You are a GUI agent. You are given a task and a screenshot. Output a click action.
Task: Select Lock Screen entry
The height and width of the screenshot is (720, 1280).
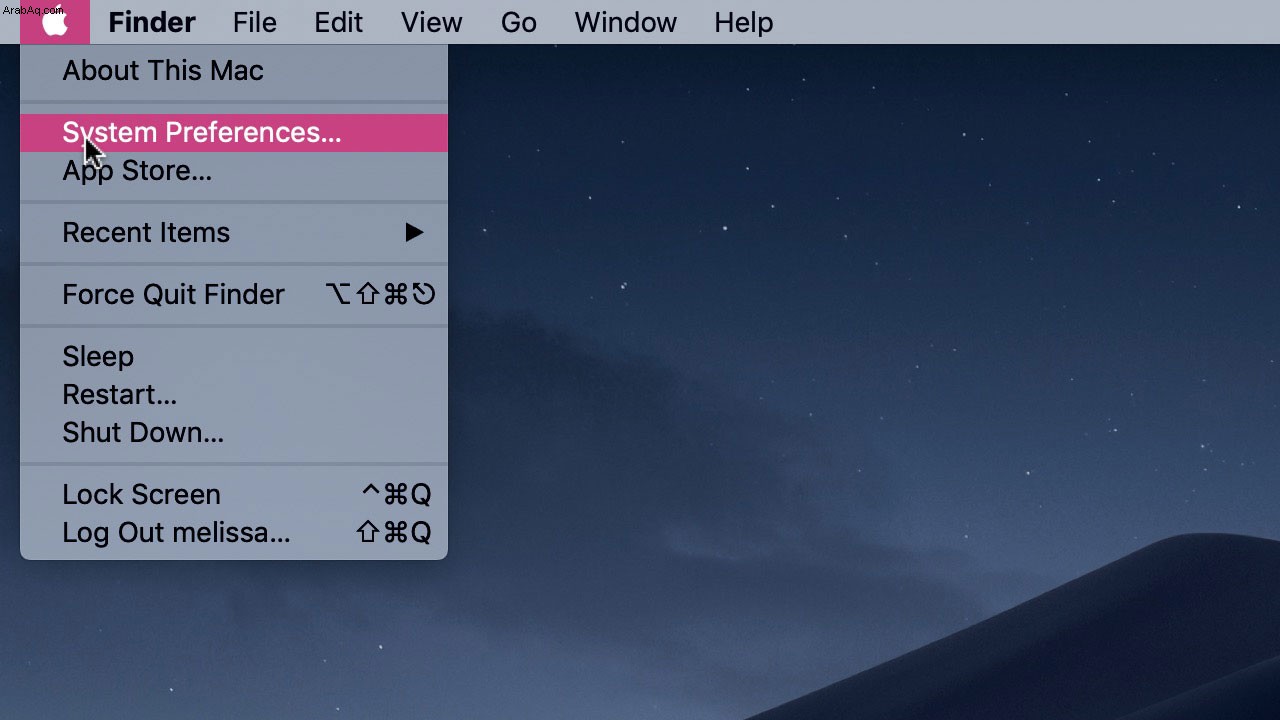234,495
